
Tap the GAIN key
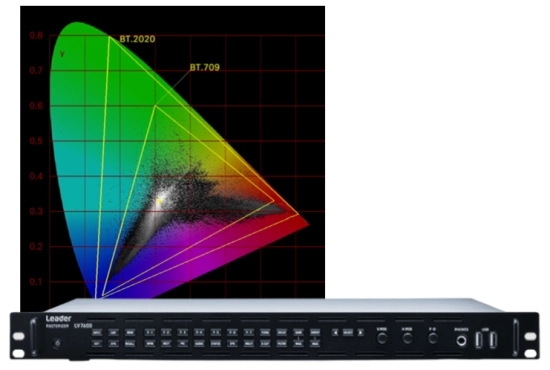coord(299,332)
